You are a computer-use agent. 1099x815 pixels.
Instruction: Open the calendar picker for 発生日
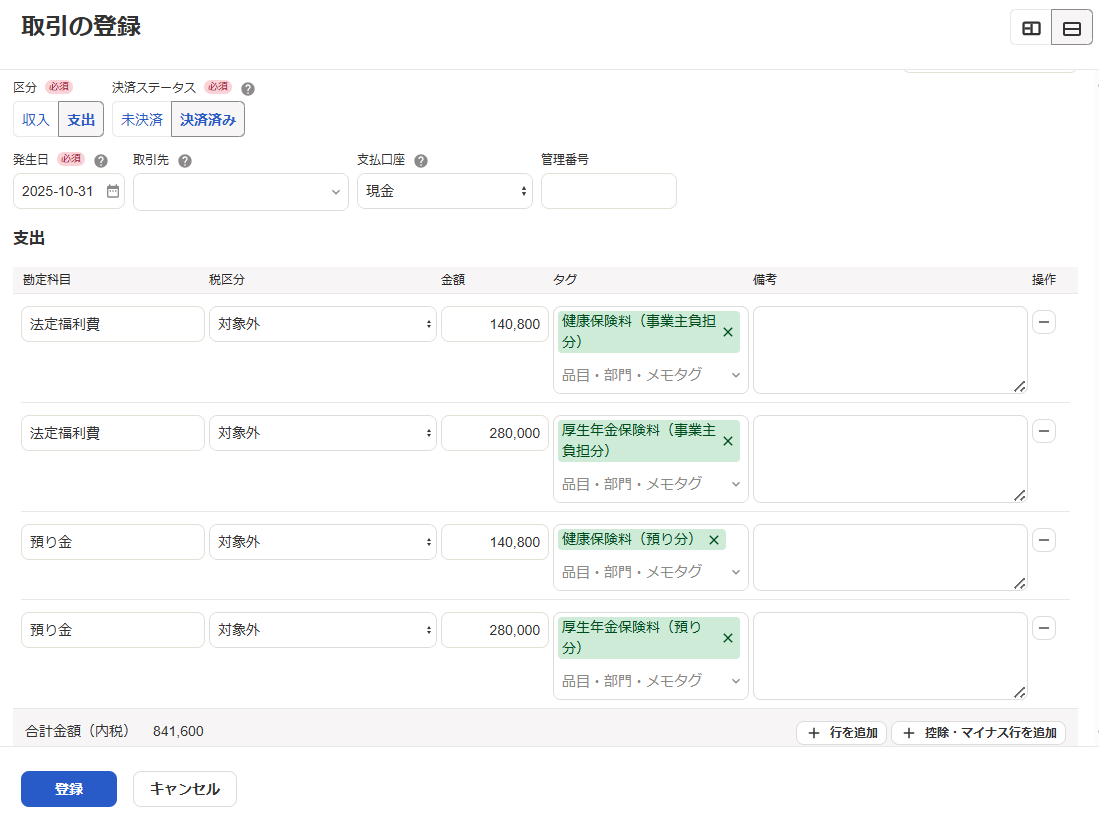pyautogui.click(x=113, y=191)
